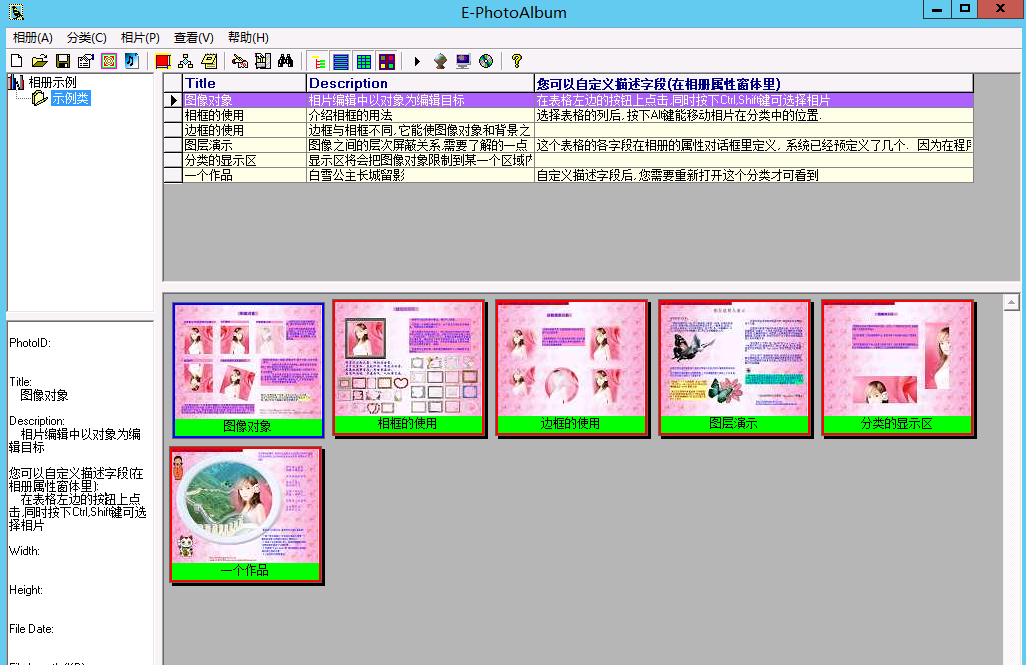Viewport: 1026px width, 665px height.
Task: Click the crystal globe toolbar icon
Action: coord(440,61)
